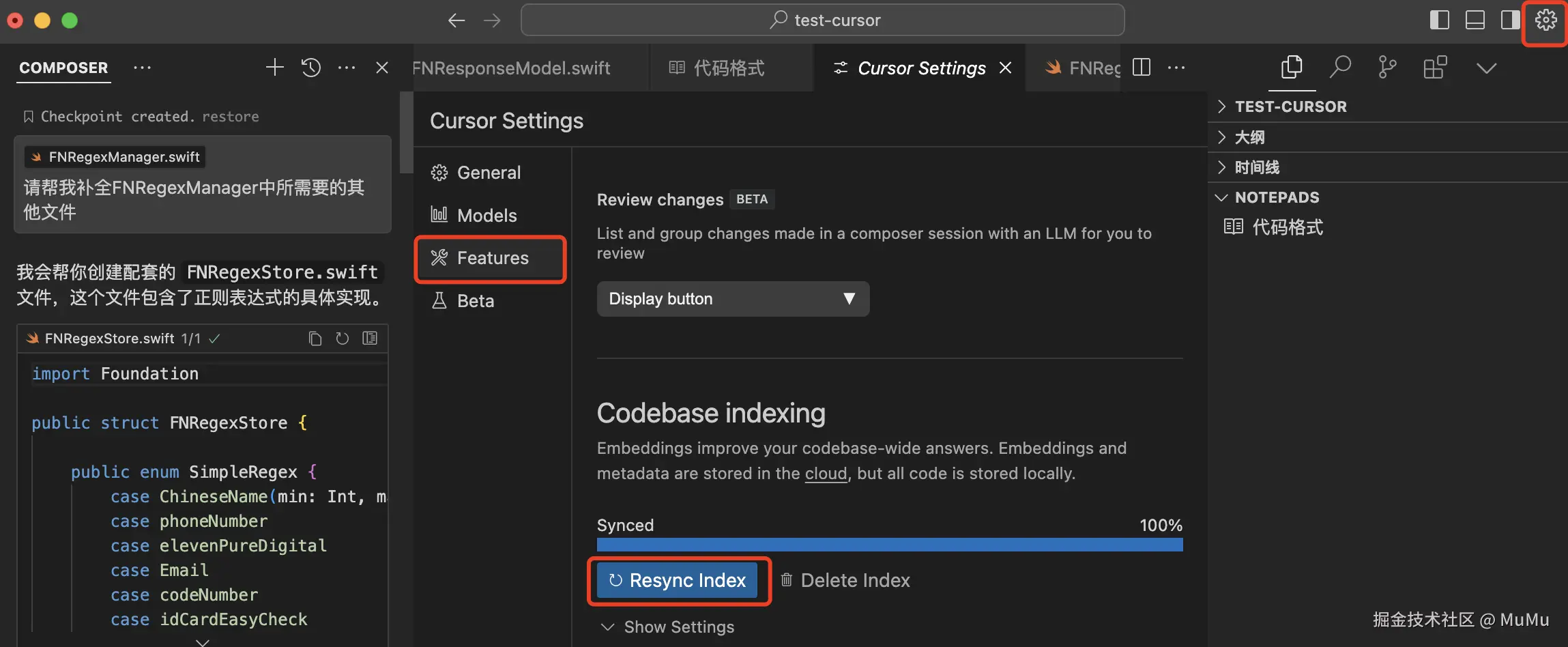Copy FNRegexStore.swift code block

tap(315, 339)
